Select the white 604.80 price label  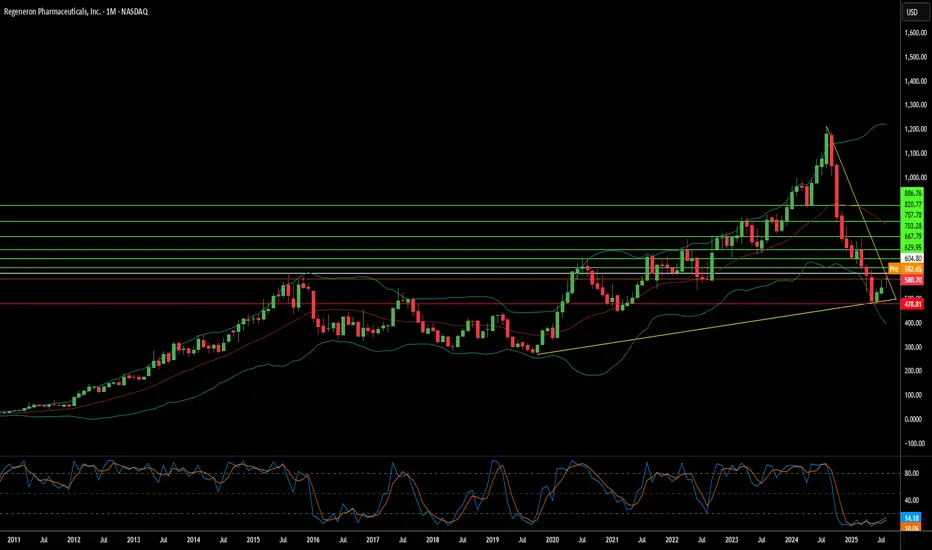[912, 259]
